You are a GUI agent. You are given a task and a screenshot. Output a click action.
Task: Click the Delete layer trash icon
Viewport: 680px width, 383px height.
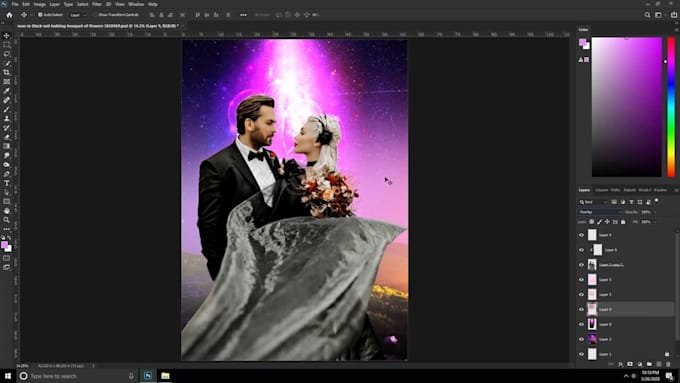[x=668, y=364]
